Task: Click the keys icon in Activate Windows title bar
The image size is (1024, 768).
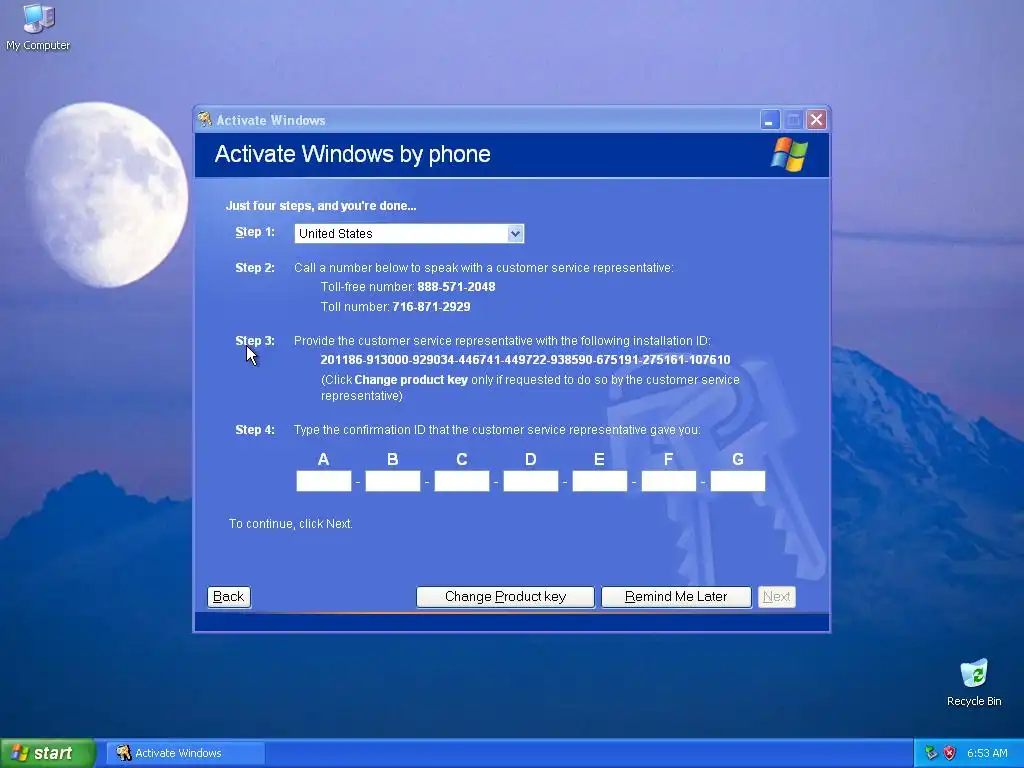Action: (205, 120)
